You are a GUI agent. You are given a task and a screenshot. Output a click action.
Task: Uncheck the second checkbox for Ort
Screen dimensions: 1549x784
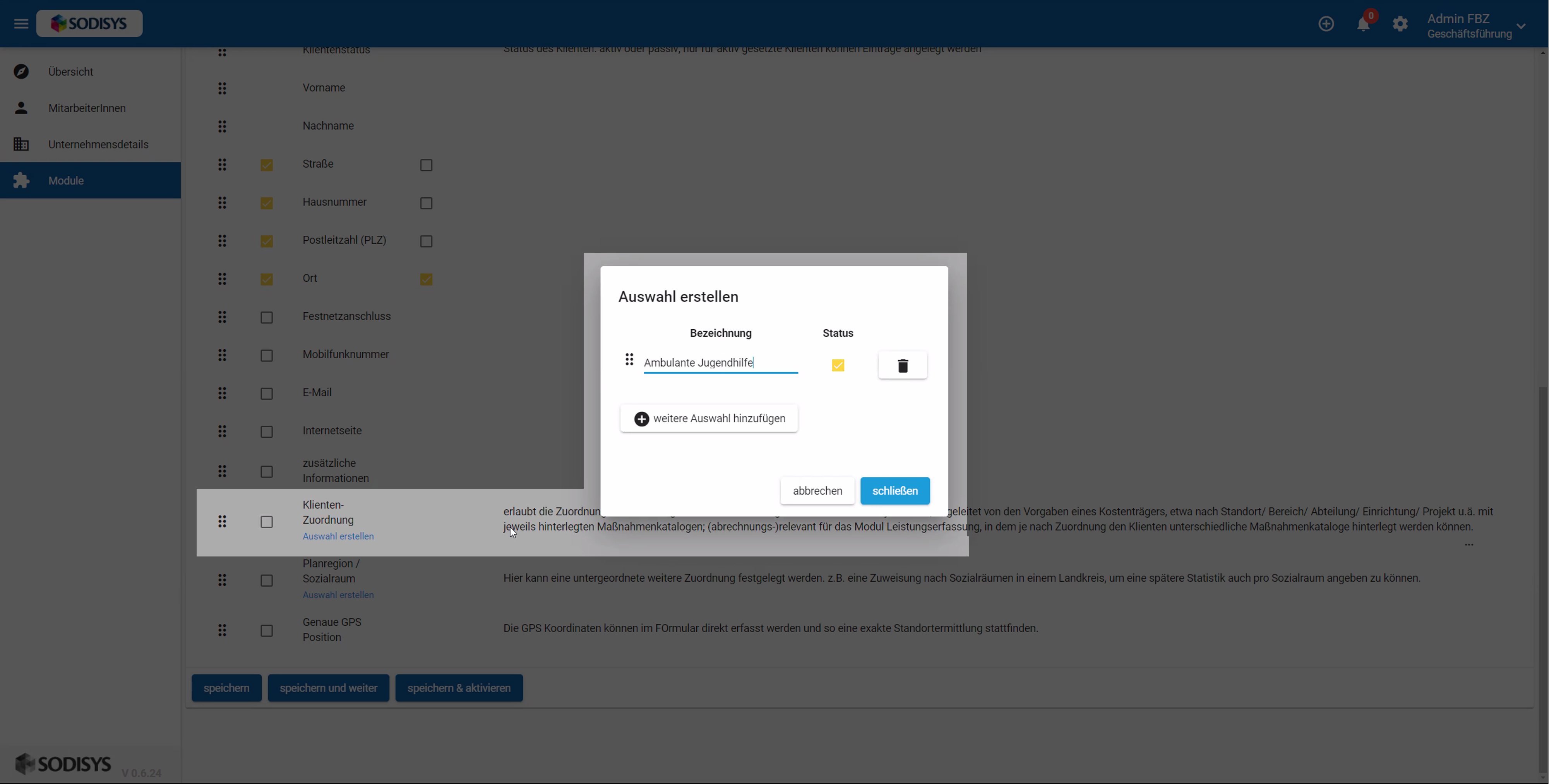[426, 279]
